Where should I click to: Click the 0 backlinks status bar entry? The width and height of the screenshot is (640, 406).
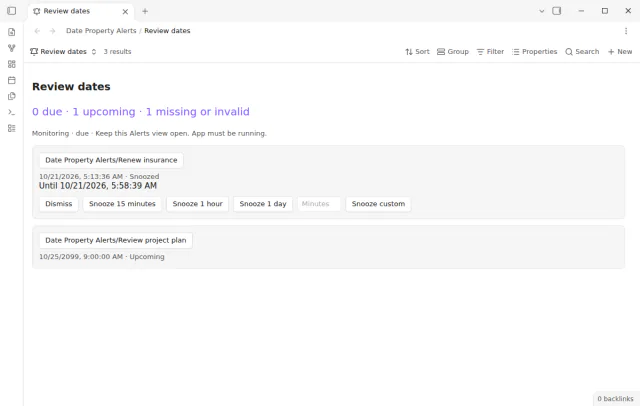coord(615,399)
